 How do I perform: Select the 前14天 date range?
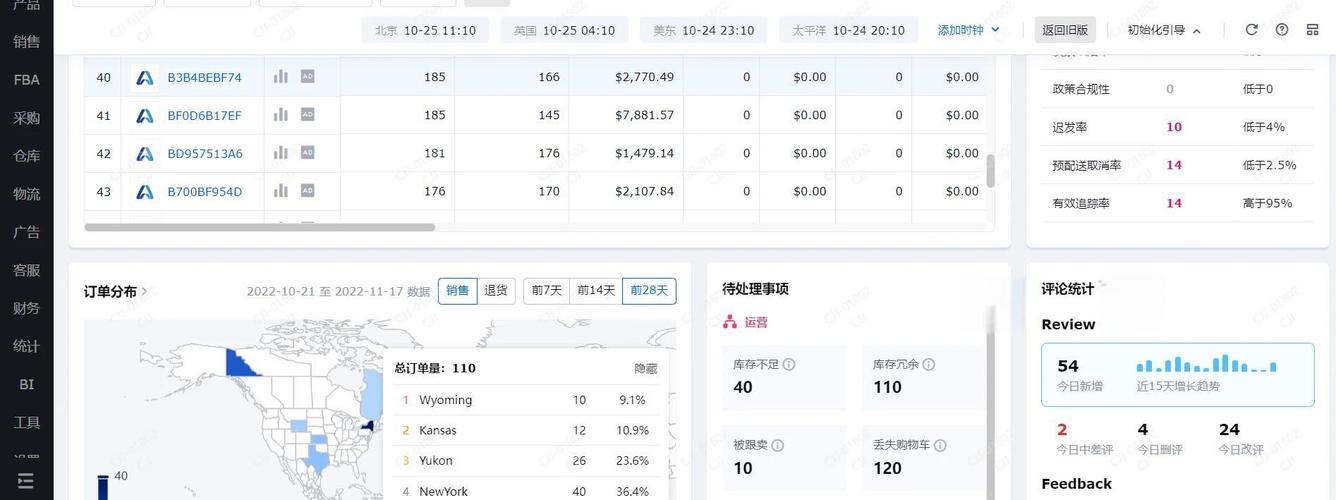[x=596, y=291]
